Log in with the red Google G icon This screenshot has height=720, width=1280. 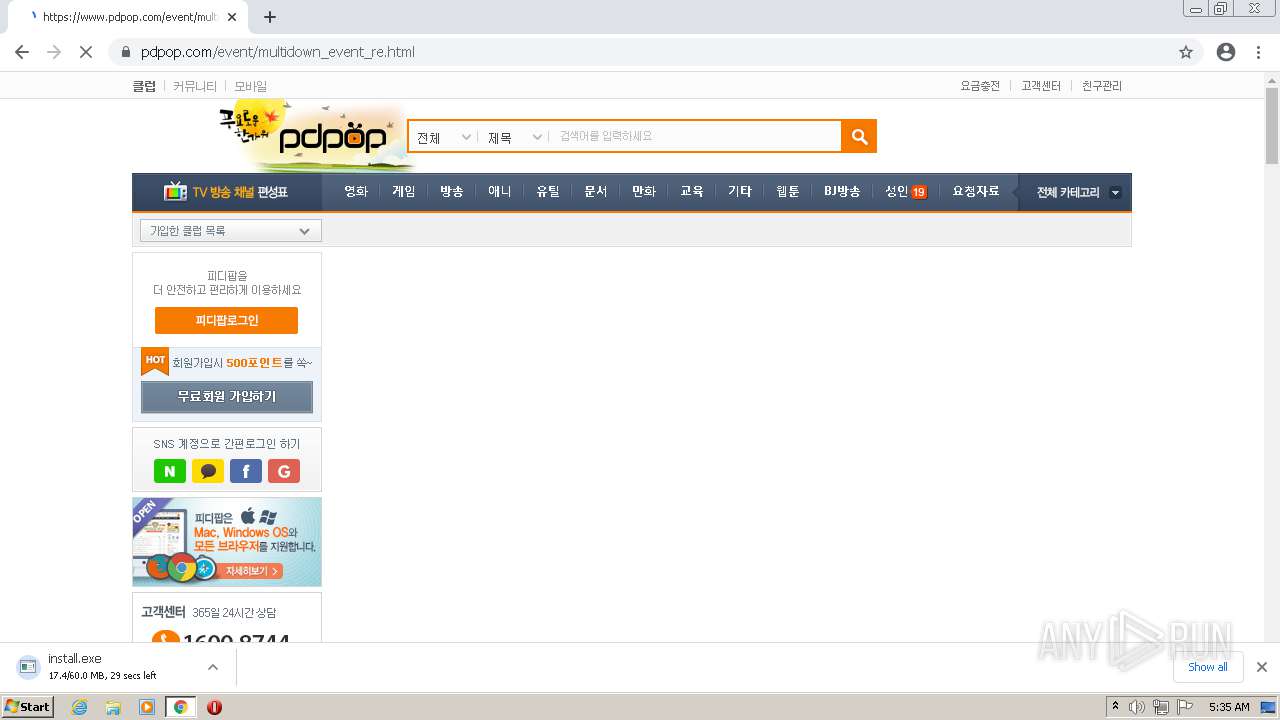coord(284,471)
